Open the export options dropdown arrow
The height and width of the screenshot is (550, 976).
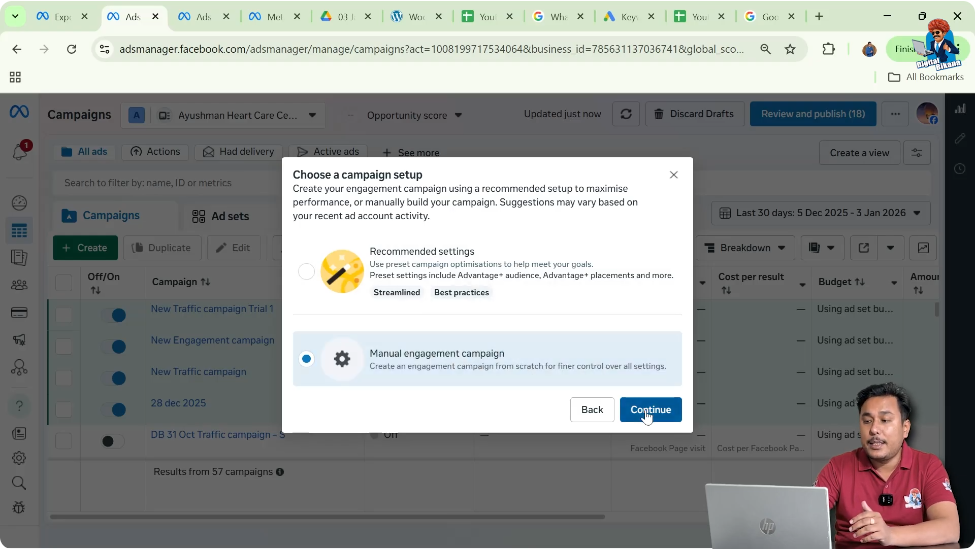coord(891,248)
